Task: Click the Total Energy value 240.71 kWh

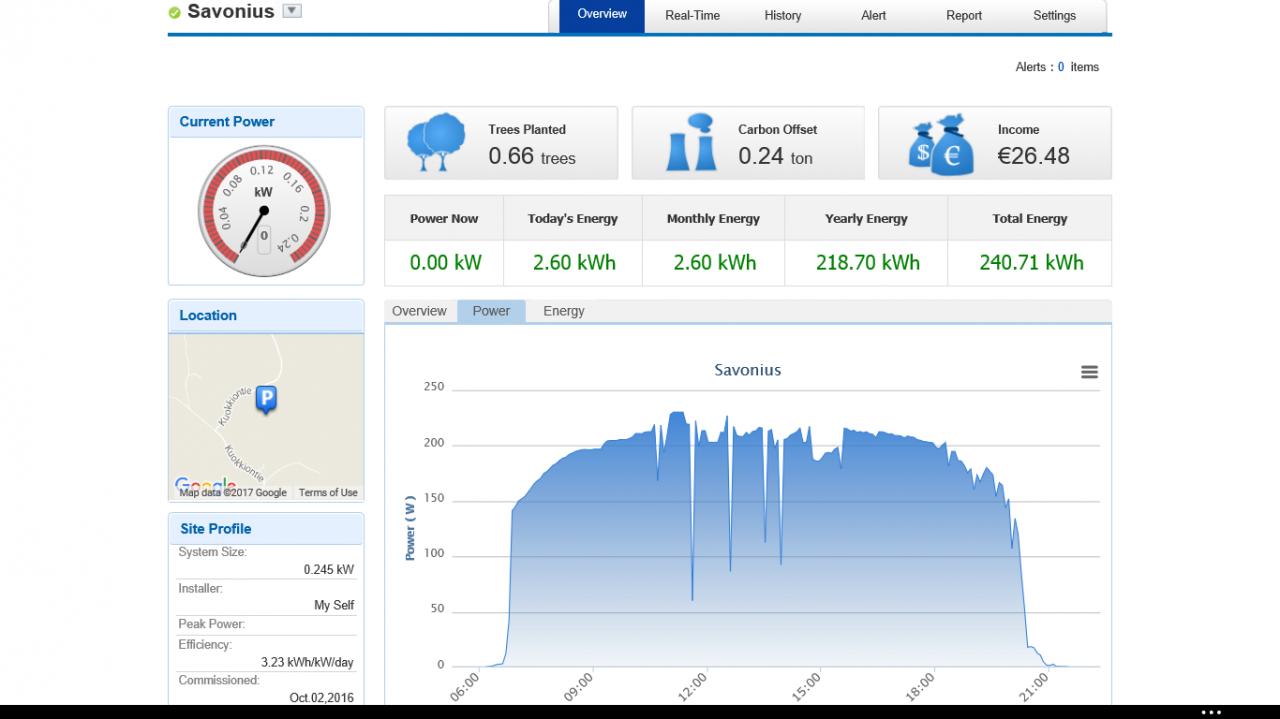Action: point(1031,263)
